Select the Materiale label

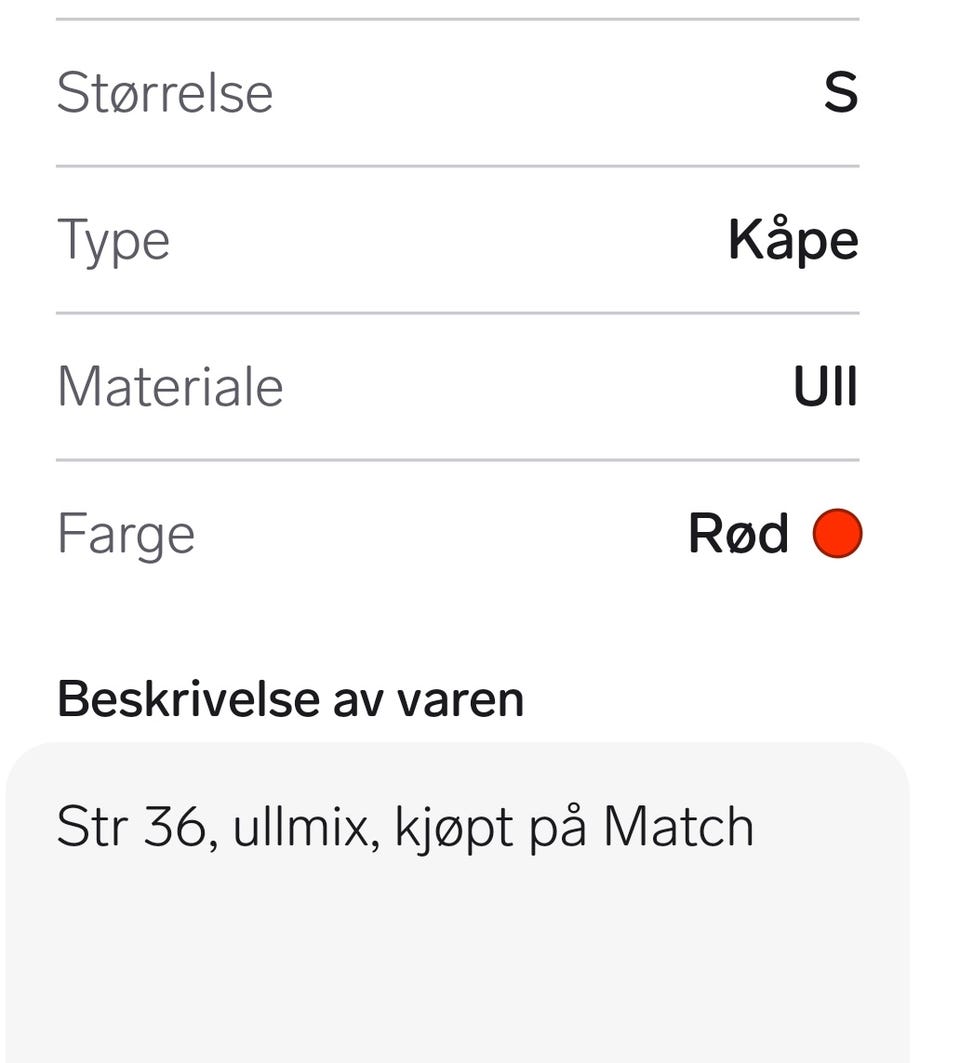coord(170,386)
